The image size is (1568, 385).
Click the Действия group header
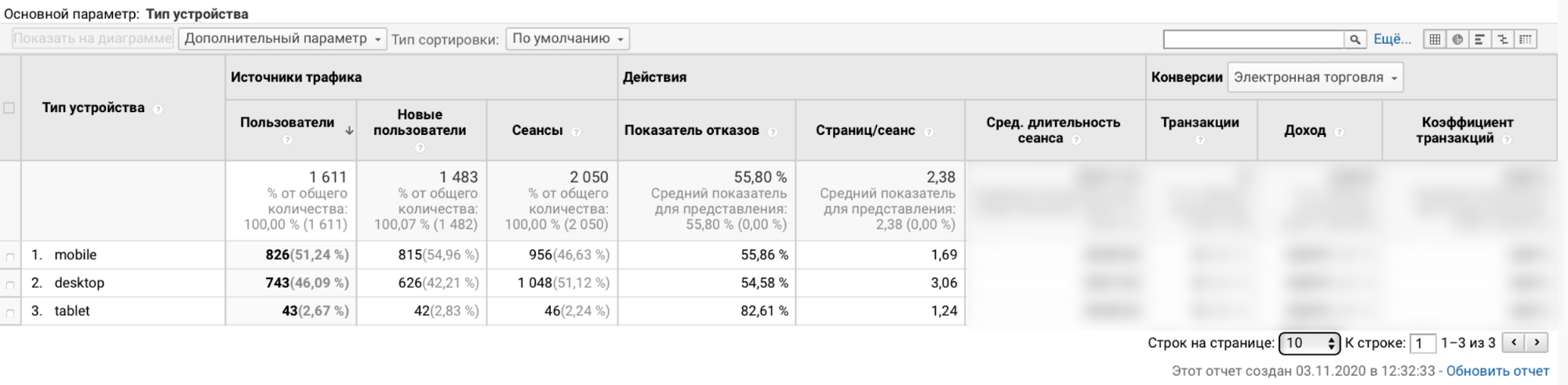[x=654, y=77]
